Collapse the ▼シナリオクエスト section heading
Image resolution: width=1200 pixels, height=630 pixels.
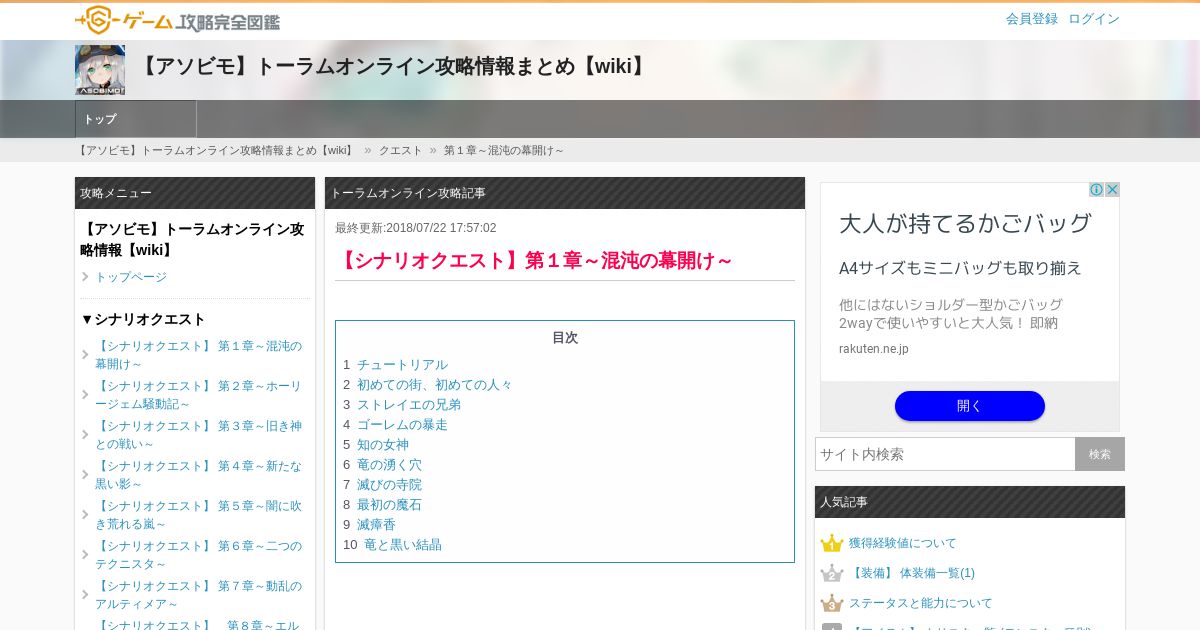click(143, 319)
